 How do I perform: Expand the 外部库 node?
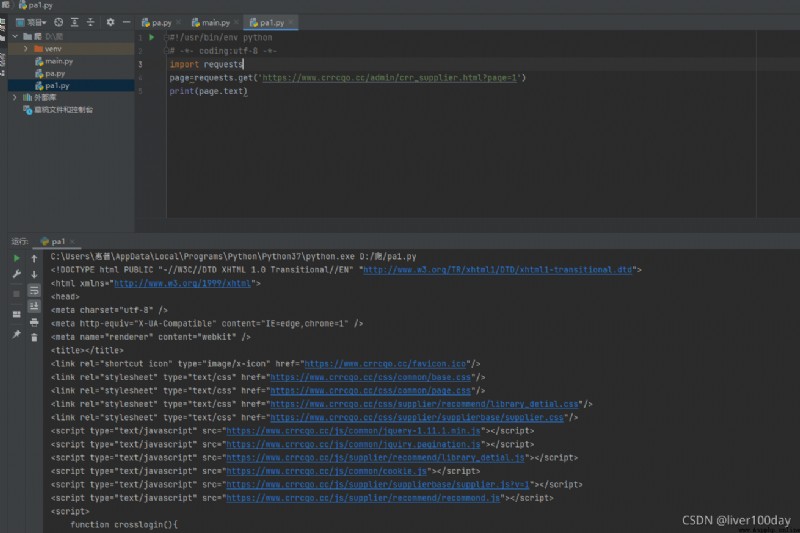[15, 97]
